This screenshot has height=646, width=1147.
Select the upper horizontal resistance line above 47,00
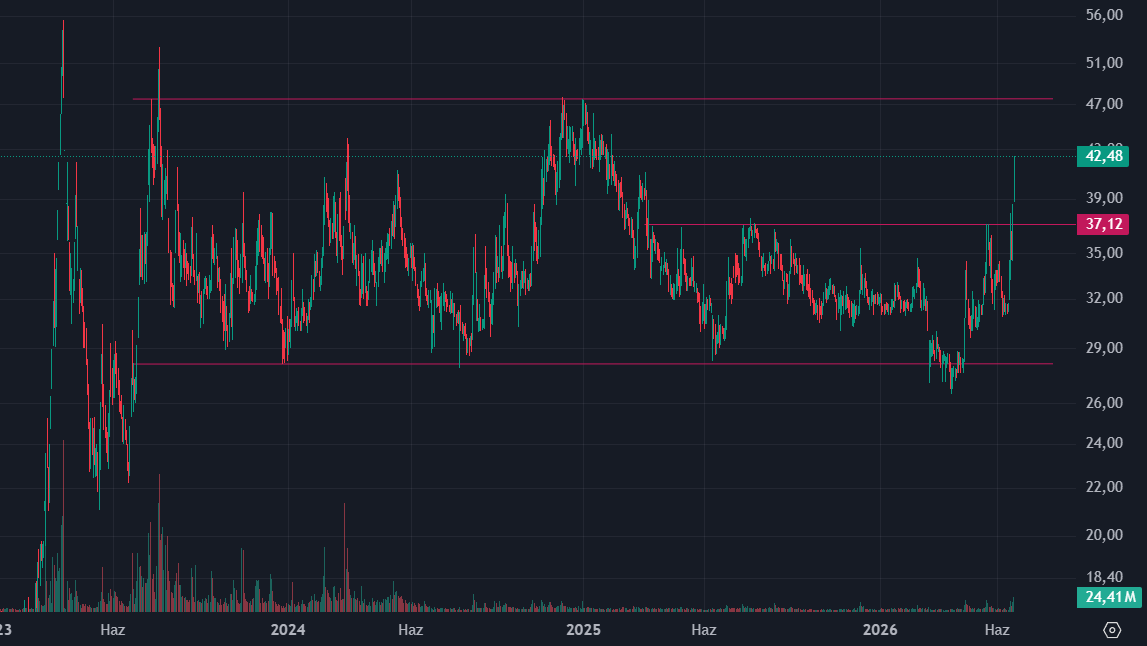(x=593, y=99)
